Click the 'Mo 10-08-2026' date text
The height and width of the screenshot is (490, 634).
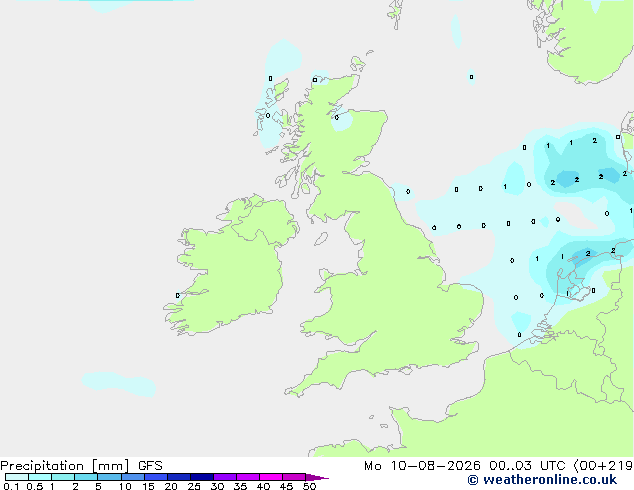[x=423, y=466]
